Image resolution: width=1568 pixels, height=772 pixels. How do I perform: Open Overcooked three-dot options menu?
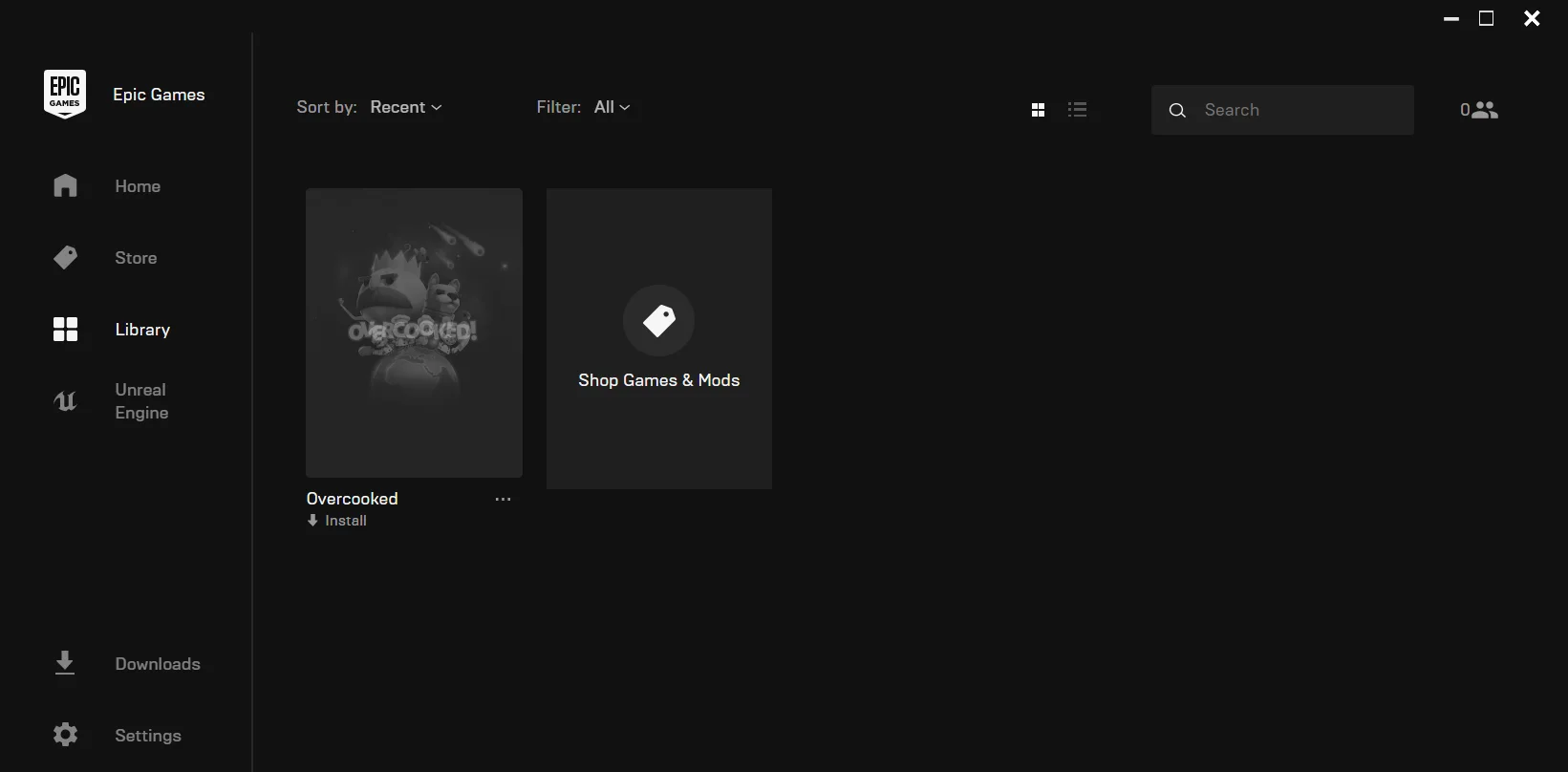[x=503, y=499]
